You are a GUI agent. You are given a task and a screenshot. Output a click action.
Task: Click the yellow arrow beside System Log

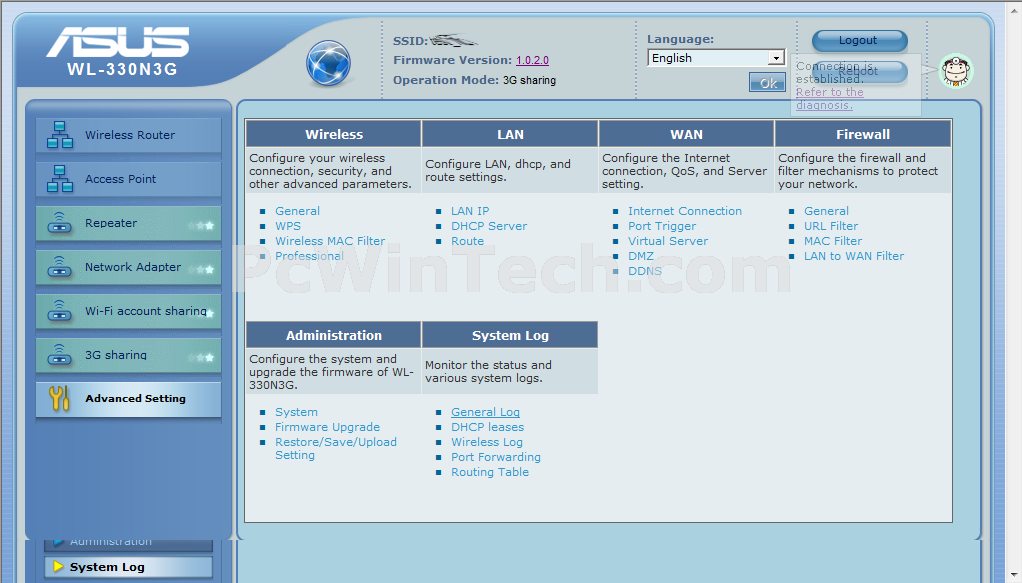[x=59, y=567]
